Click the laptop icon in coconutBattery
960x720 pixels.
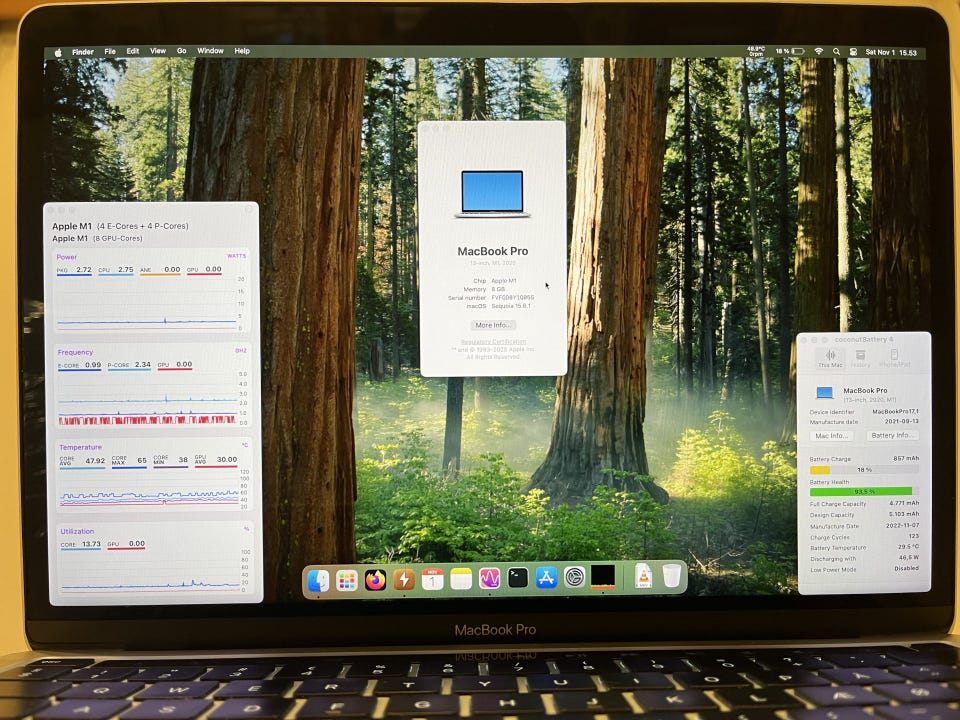pos(825,392)
